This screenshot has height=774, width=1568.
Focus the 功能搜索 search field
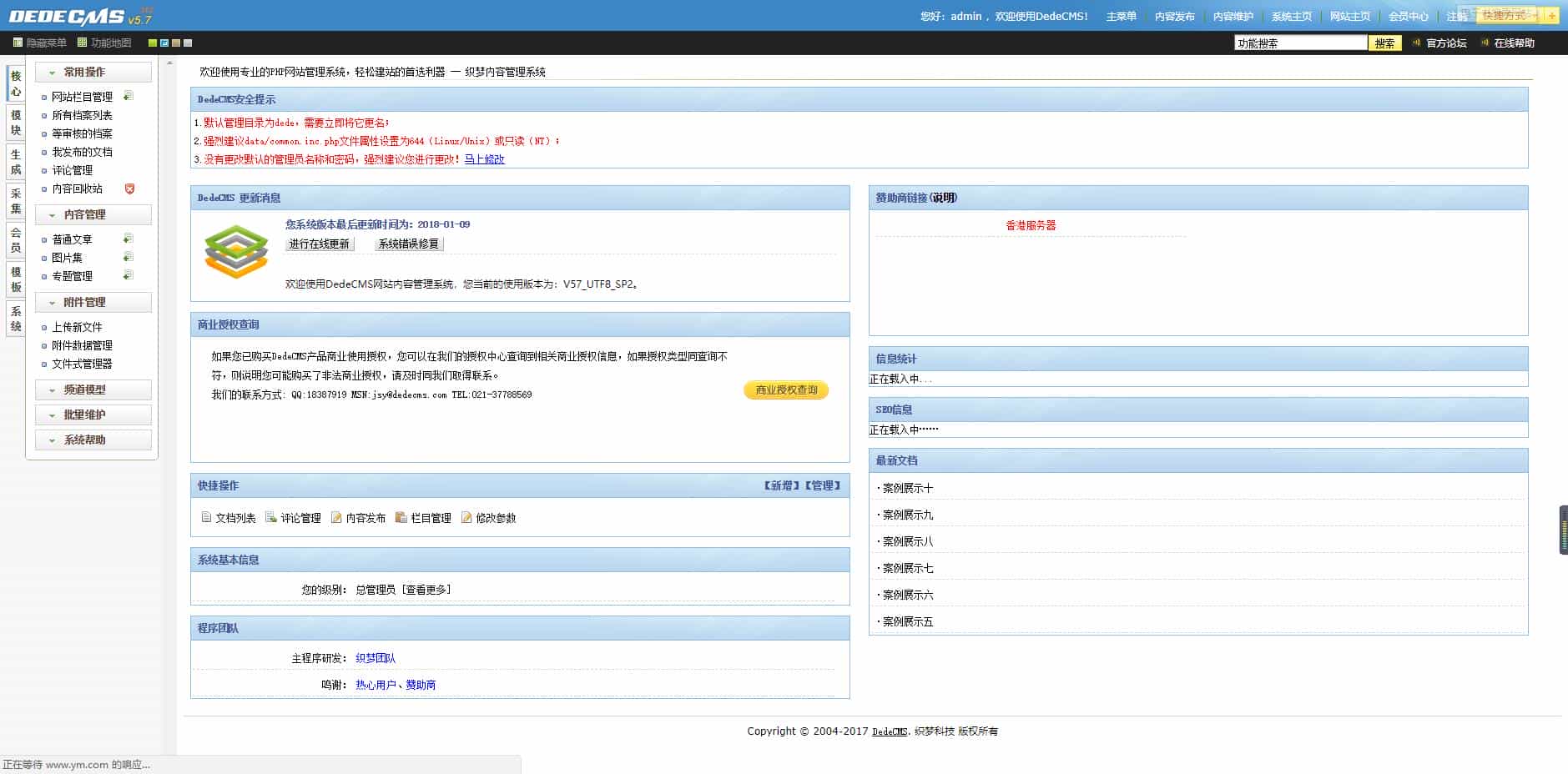pyautogui.click(x=1299, y=43)
